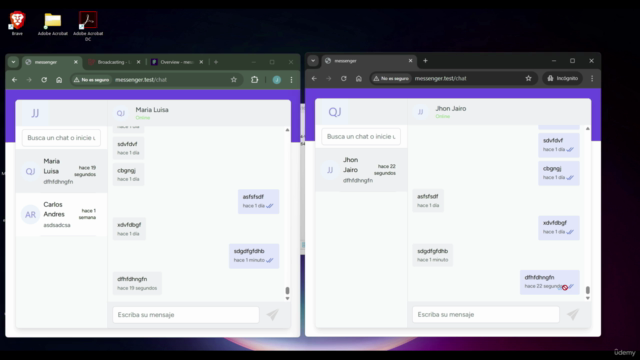640x360 pixels.
Task: Click 'Escriba su mensaje' field in left chat
Action: point(186,315)
